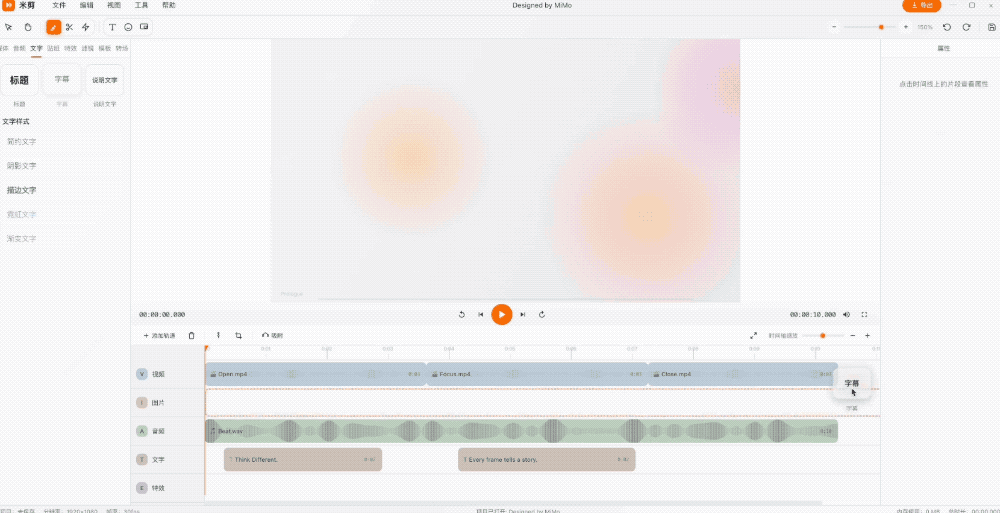Click the undo arrow in top toolbar
The image size is (1000, 513).
(946, 27)
